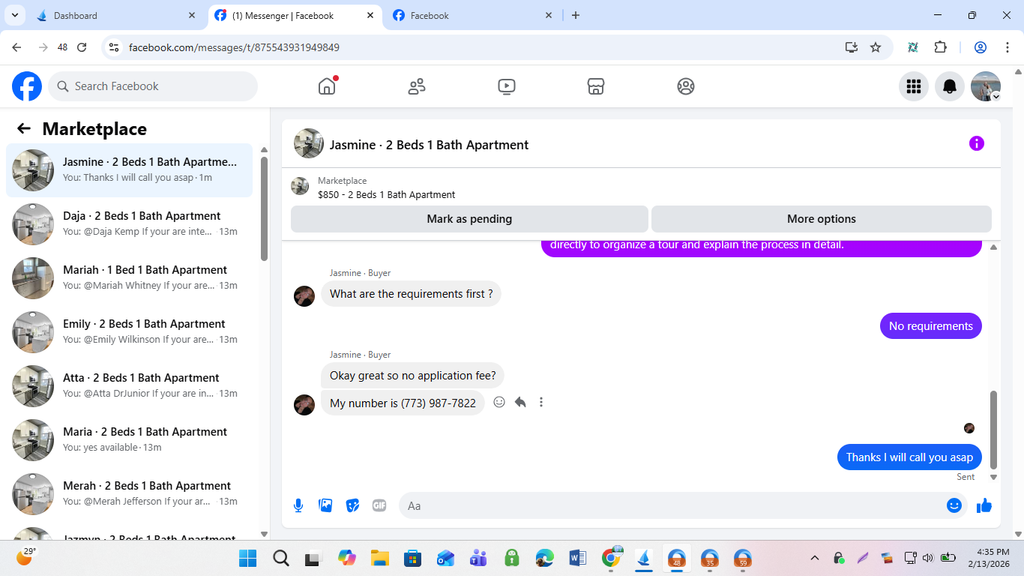Screen dimensions: 1024x576
Task: Open the Groups icon in top navigation
Action: (x=686, y=86)
